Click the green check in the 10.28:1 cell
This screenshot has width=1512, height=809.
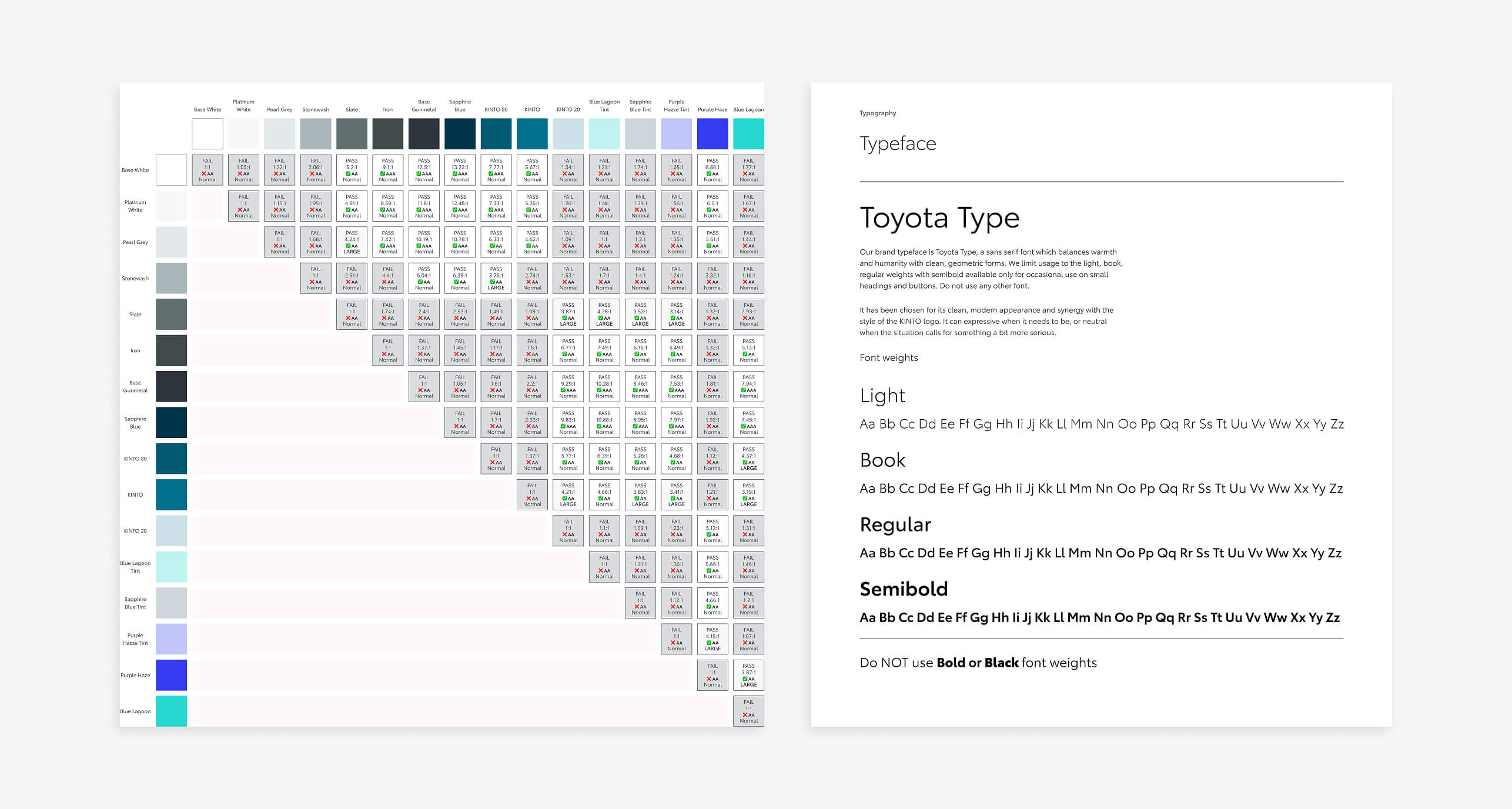point(598,390)
